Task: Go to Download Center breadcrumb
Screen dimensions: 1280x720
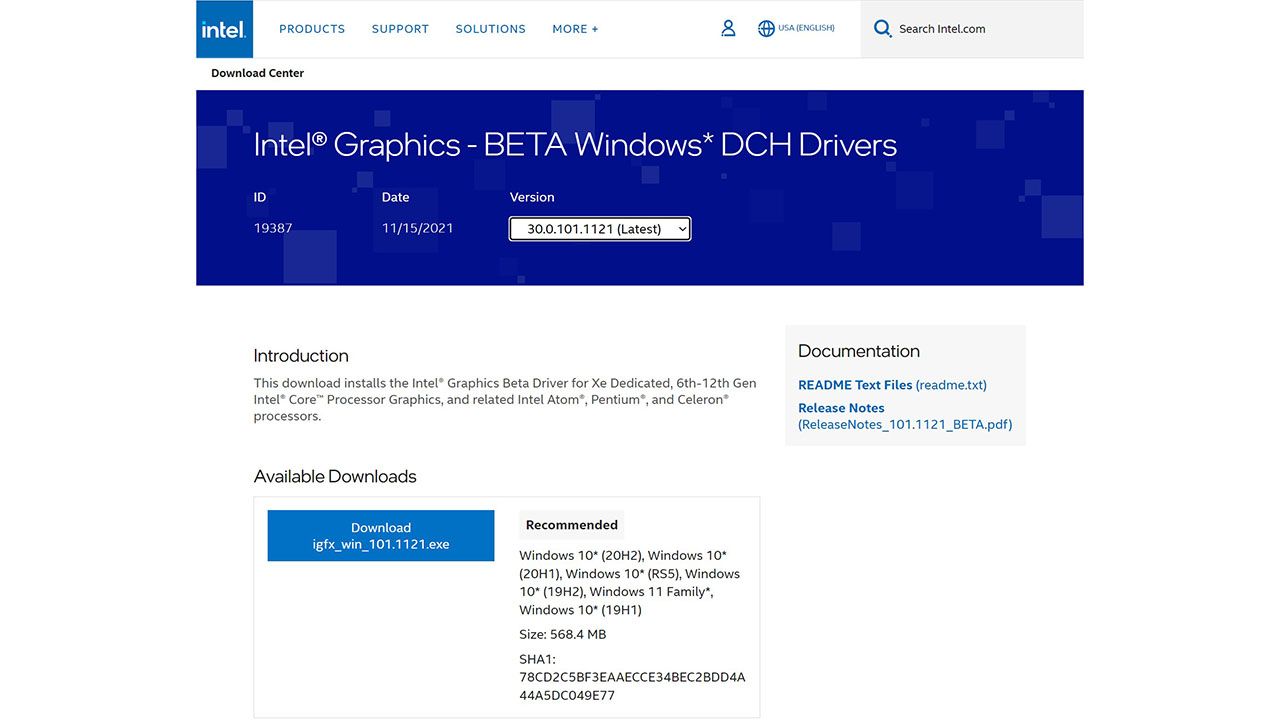Action: (x=257, y=73)
